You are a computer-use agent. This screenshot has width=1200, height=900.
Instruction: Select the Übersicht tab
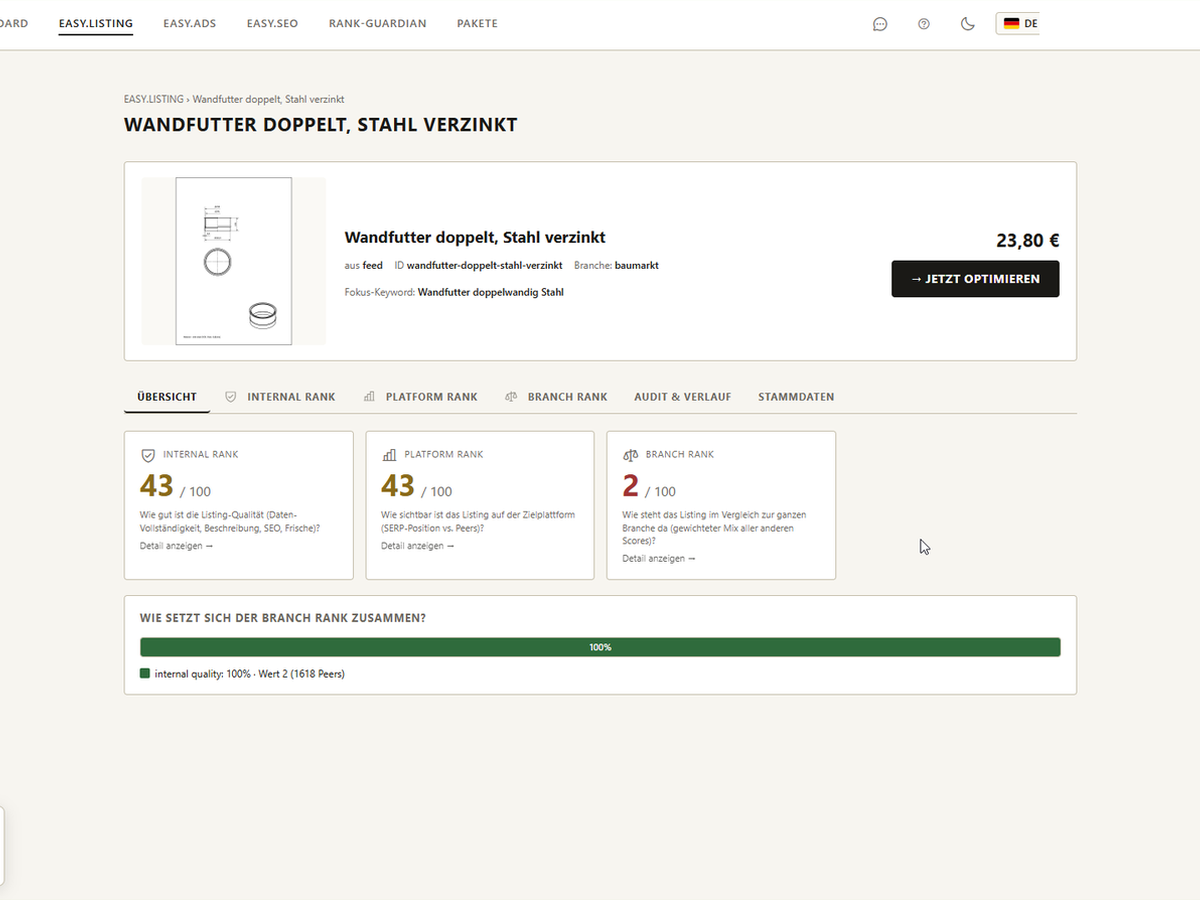pyautogui.click(x=167, y=397)
